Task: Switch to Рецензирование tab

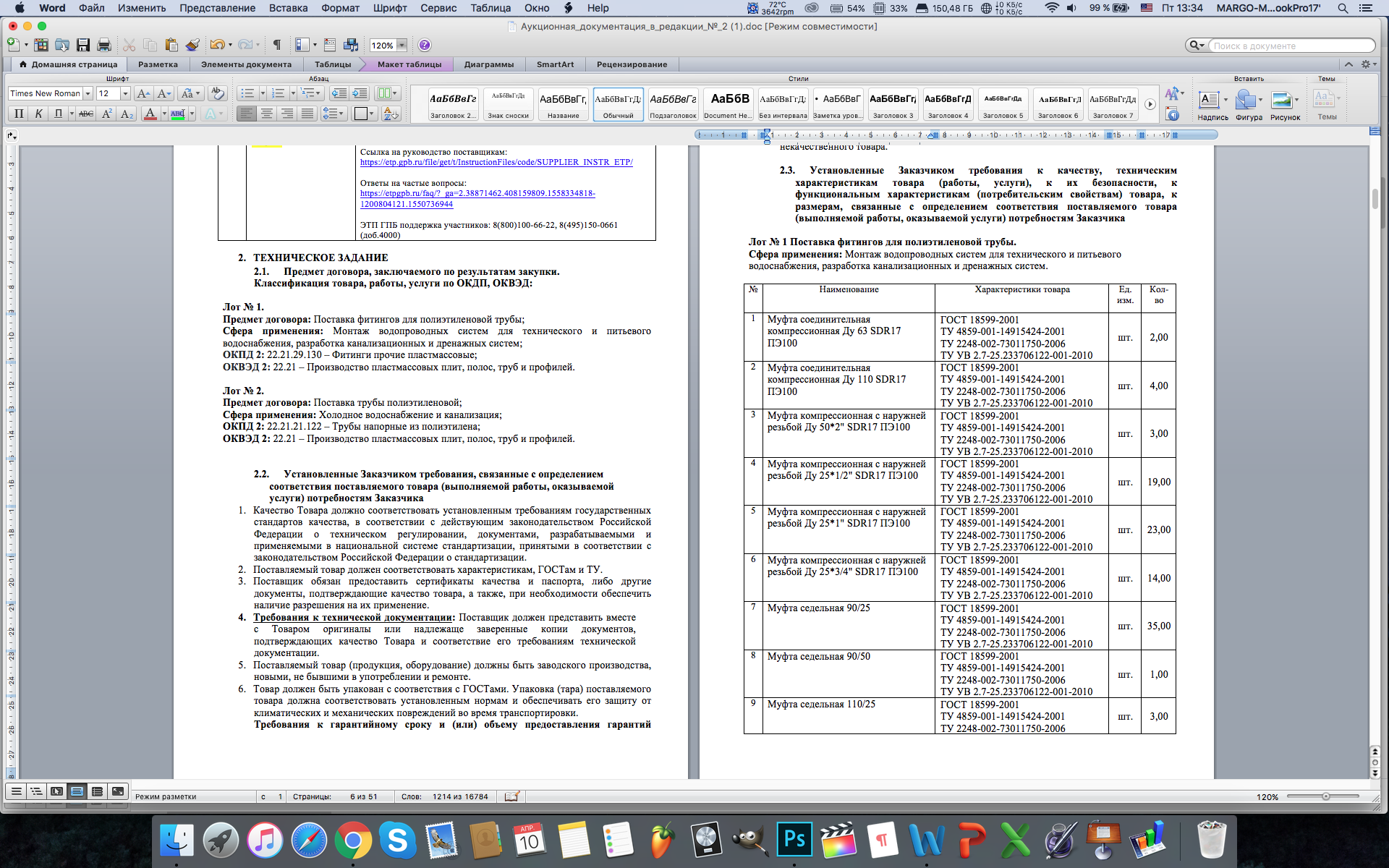Action: pyautogui.click(x=632, y=64)
